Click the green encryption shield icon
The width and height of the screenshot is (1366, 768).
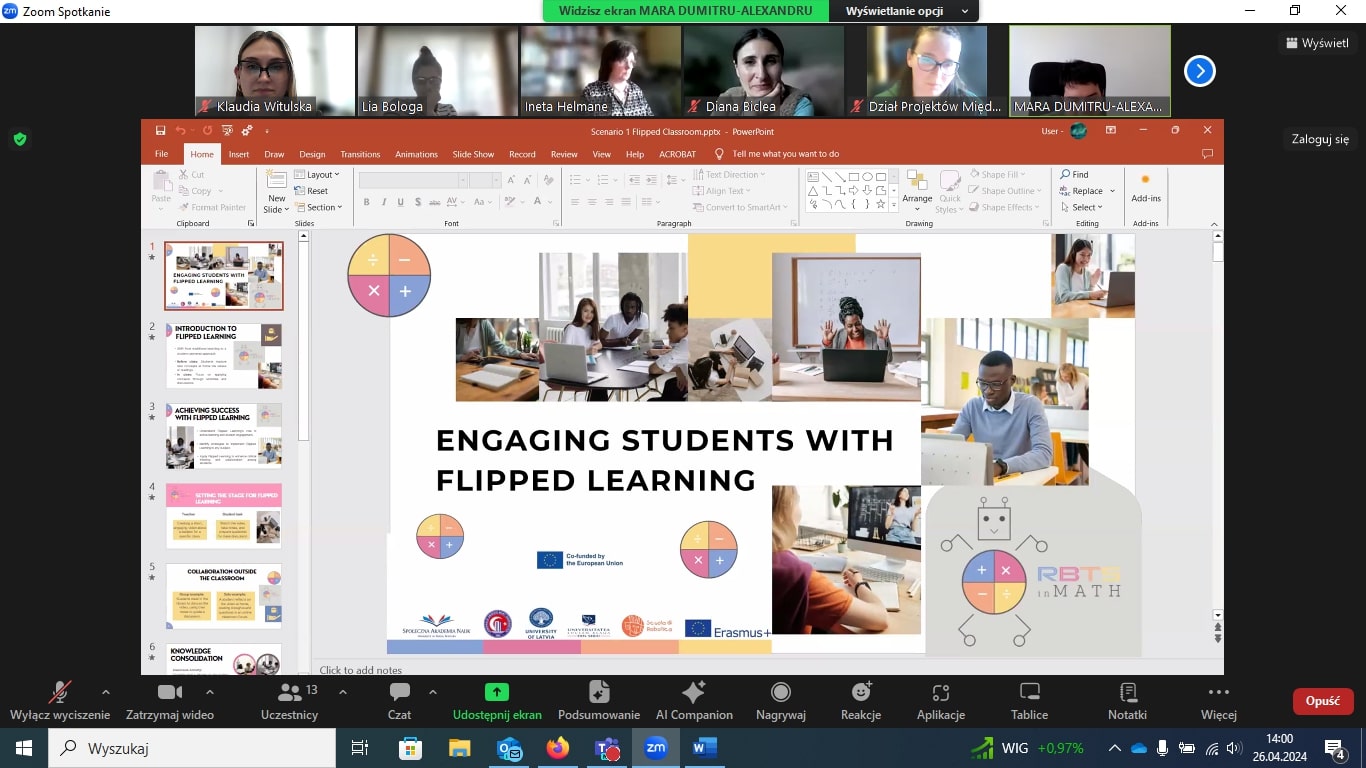(19, 139)
